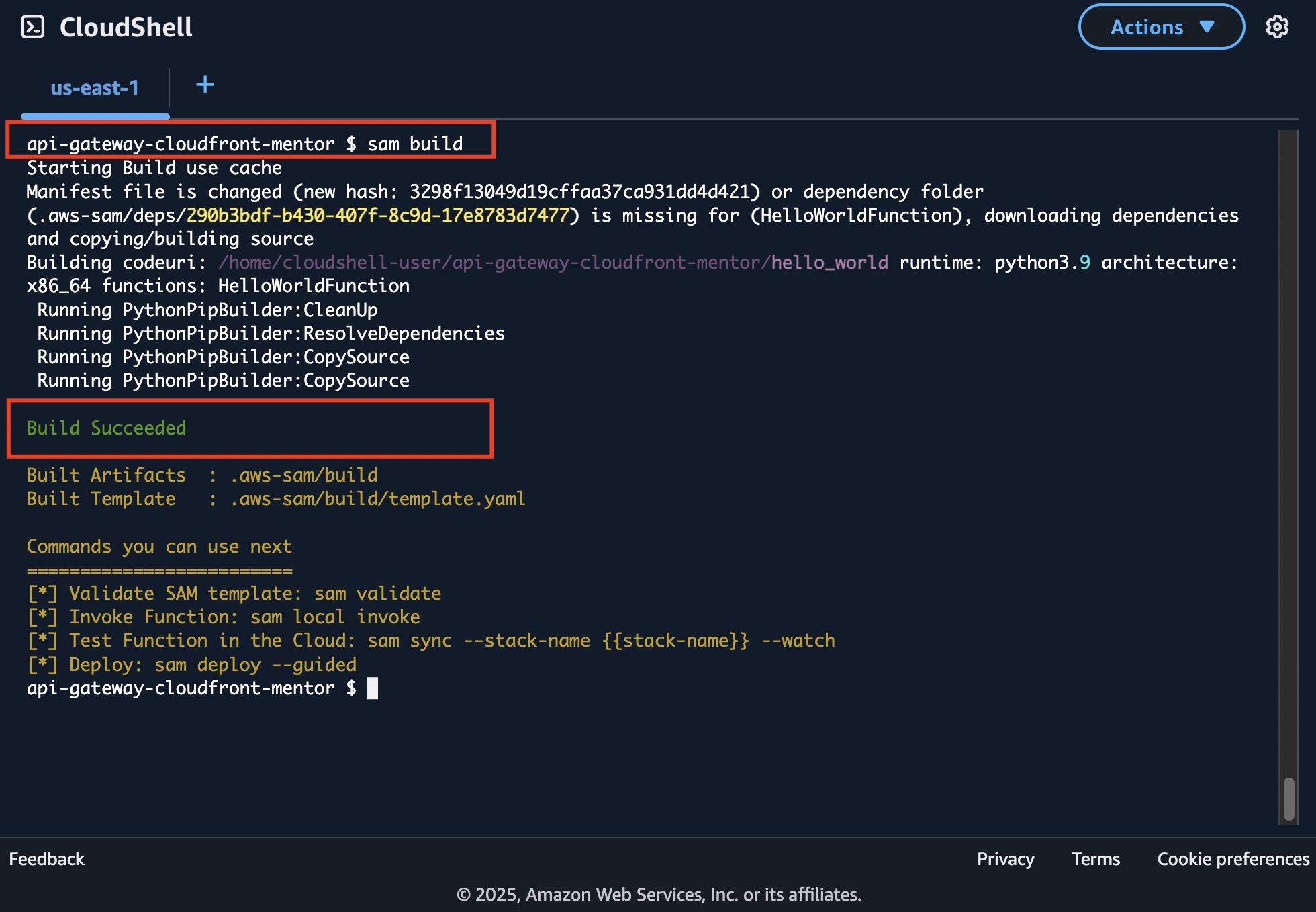Image resolution: width=1316 pixels, height=912 pixels.
Task: Click the hello_world codeuri path
Action: pyautogui.click(x=829, y=263)
